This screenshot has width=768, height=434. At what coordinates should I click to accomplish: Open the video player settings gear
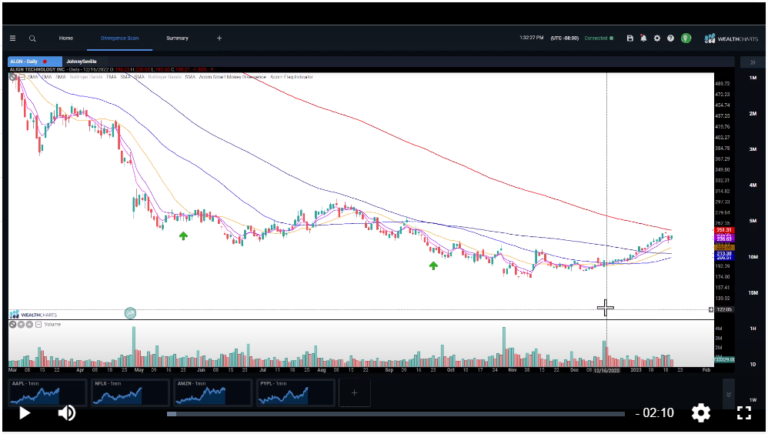tap(701, 412)
